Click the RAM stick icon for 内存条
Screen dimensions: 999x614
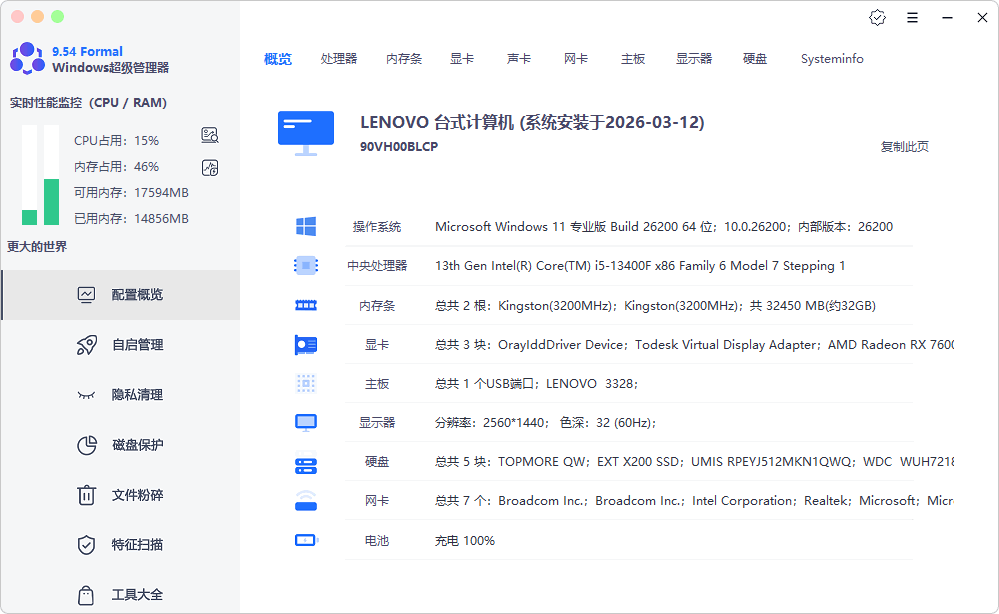click(306, 306)
